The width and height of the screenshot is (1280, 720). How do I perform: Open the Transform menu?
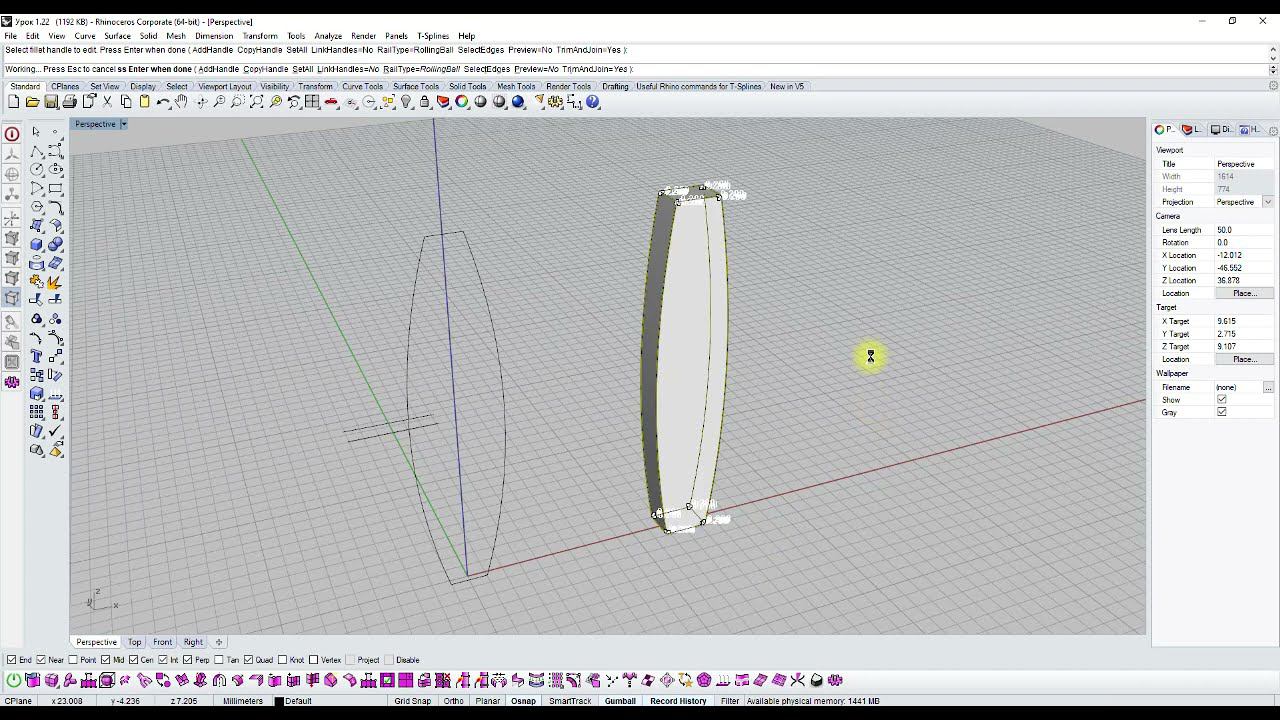(x=260, y=36)
